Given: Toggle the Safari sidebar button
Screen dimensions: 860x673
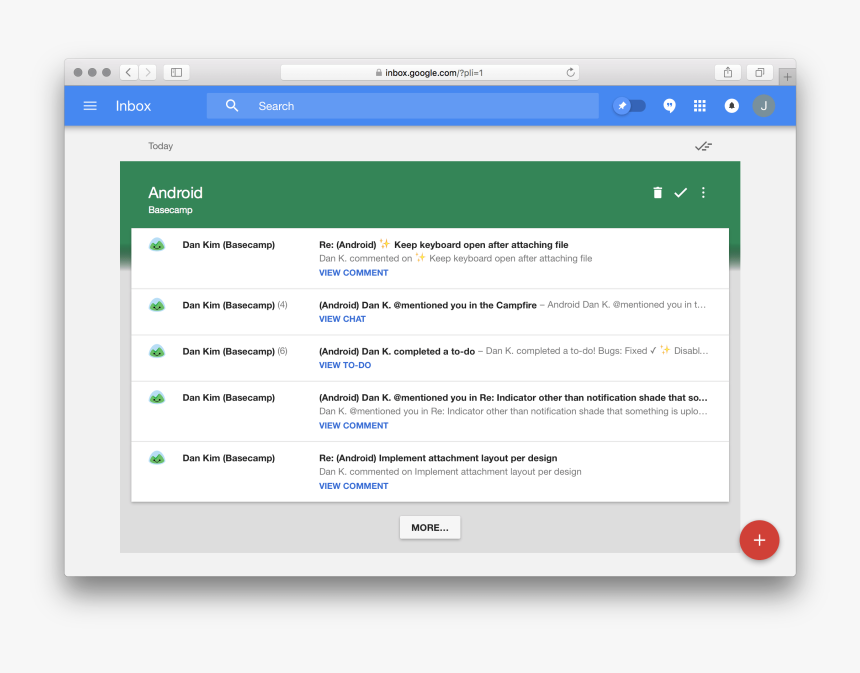Looking at the screenshot, I should coord(177,72).
